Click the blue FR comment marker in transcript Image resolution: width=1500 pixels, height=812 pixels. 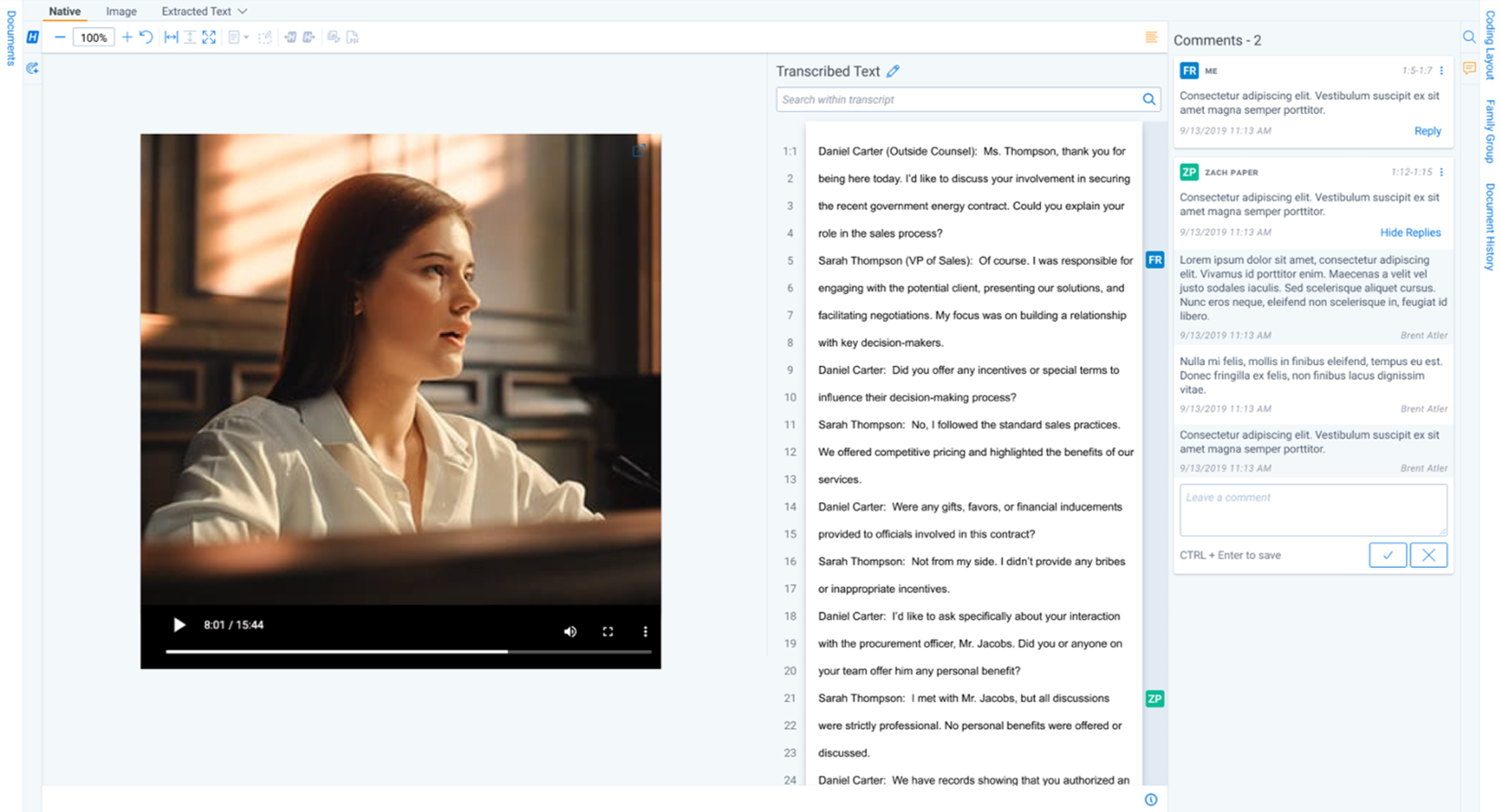tap(1155, 260)
